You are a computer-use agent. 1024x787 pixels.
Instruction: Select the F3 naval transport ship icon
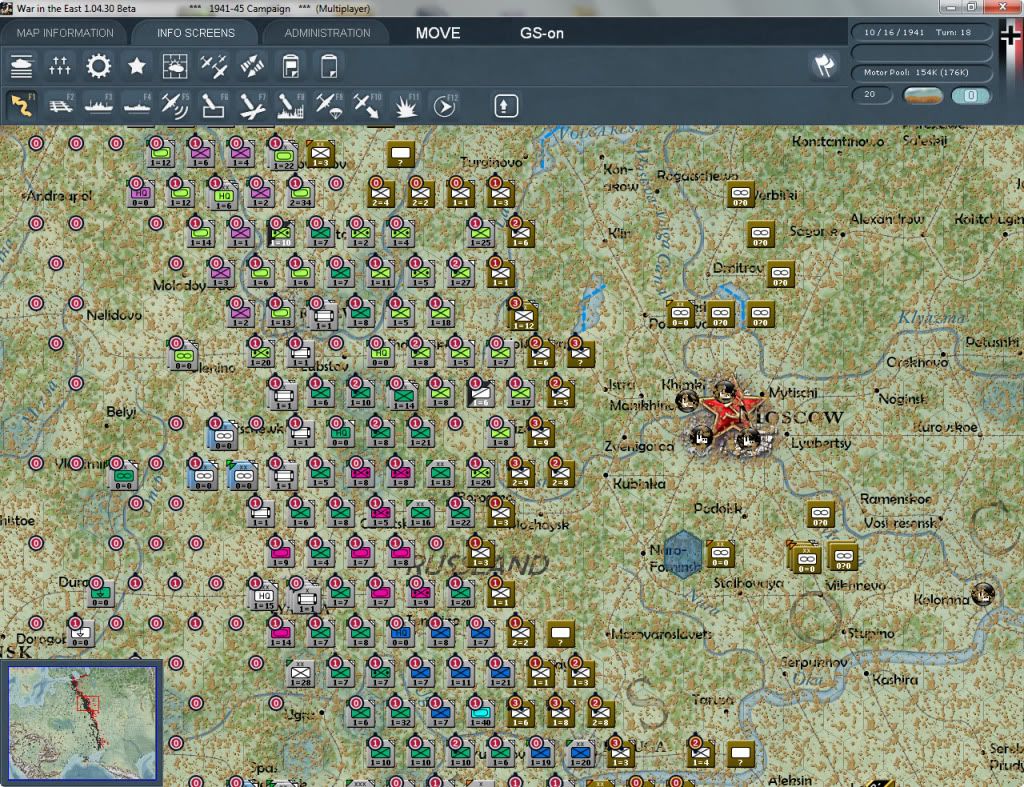pyautogui.click(x=99, y=105)
